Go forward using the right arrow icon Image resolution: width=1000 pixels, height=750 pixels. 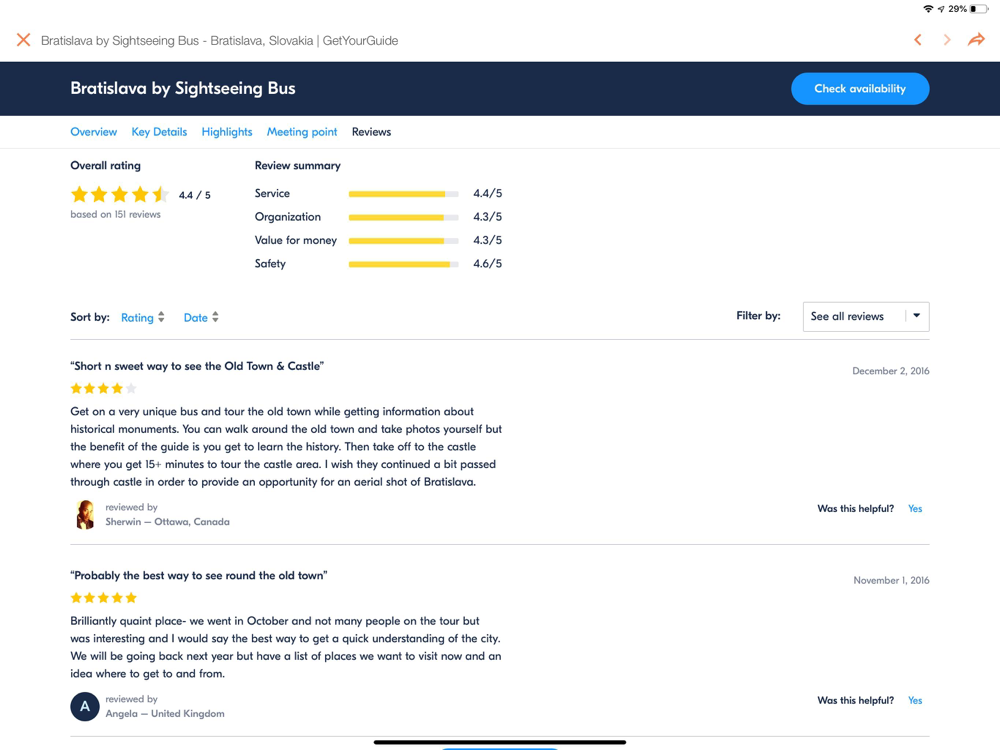tap(947, 40)
